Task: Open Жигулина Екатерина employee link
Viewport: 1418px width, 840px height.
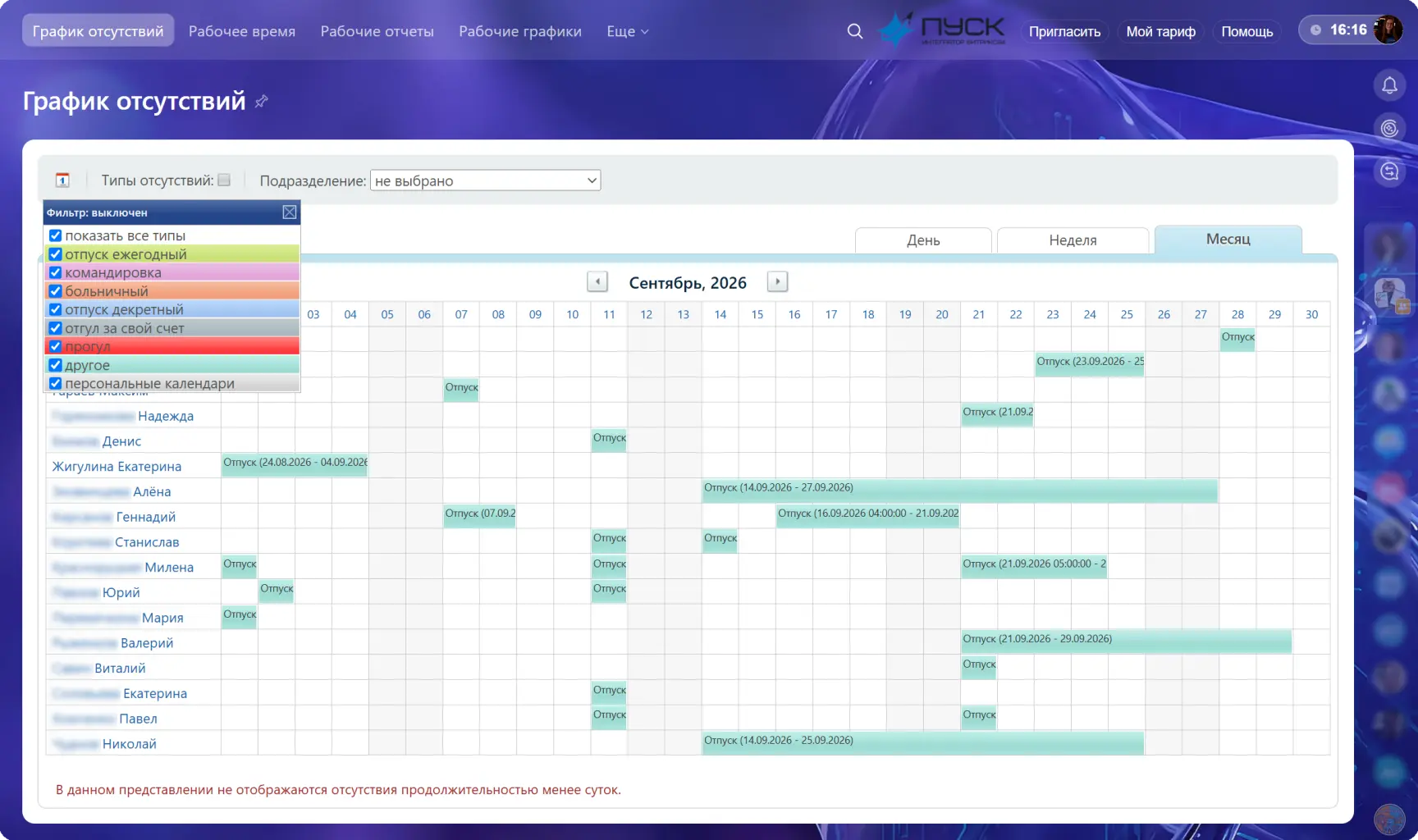Action: click(117, 466)
